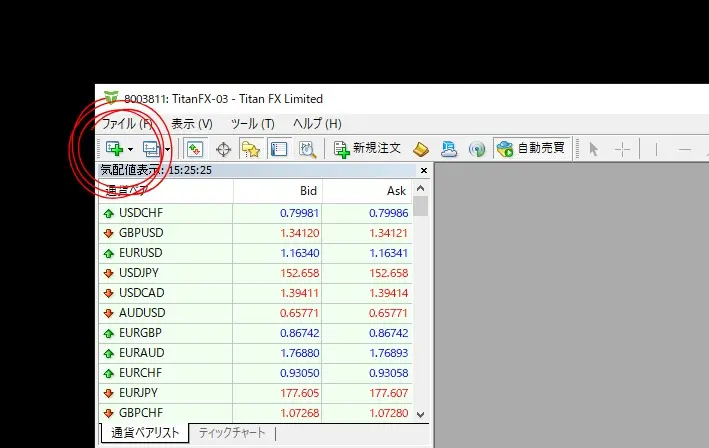Expand the profiles dropdown arrow
This screenshot has width=709, height=448.
168,149
